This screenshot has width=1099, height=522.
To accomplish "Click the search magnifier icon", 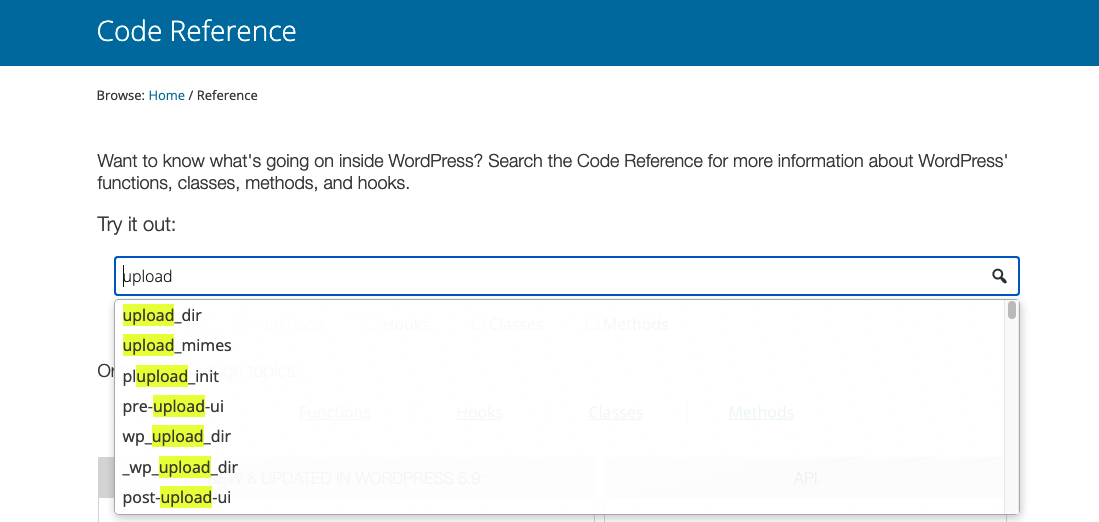I will (998, 277).
